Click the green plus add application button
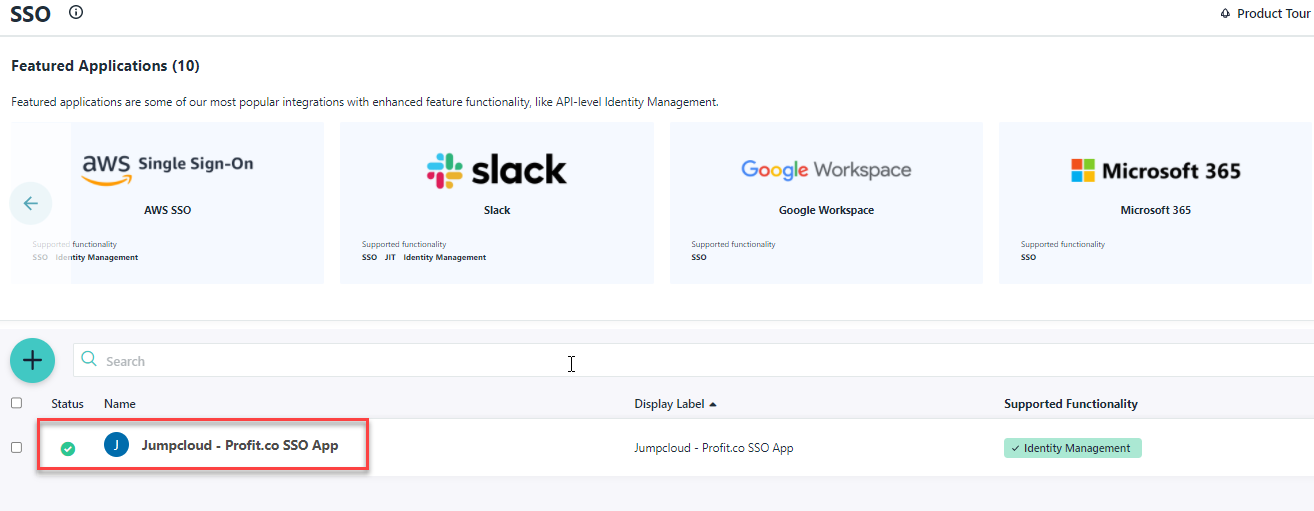 [32, 360]
